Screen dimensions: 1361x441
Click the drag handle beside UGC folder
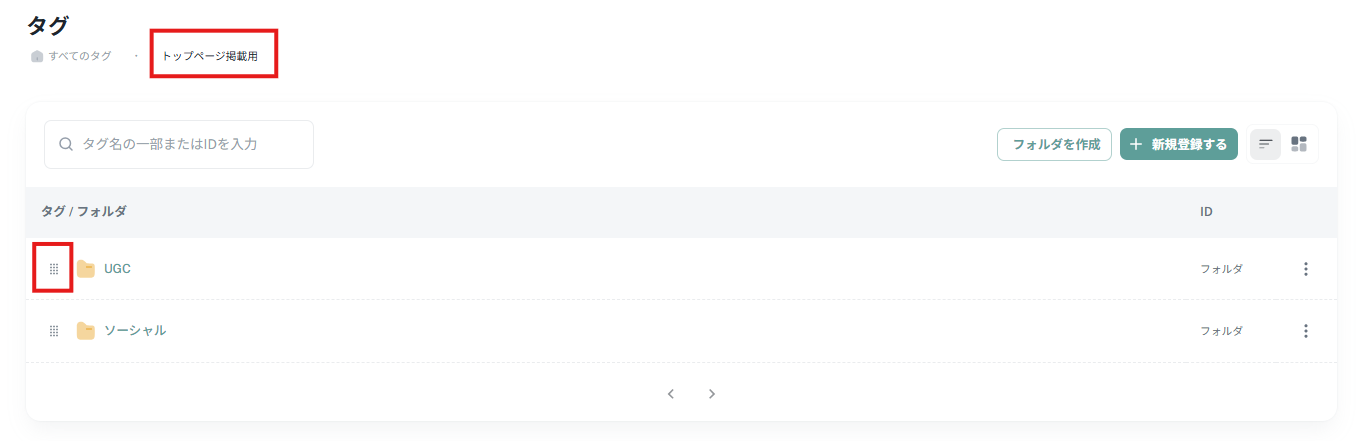[x=54, y=269]
